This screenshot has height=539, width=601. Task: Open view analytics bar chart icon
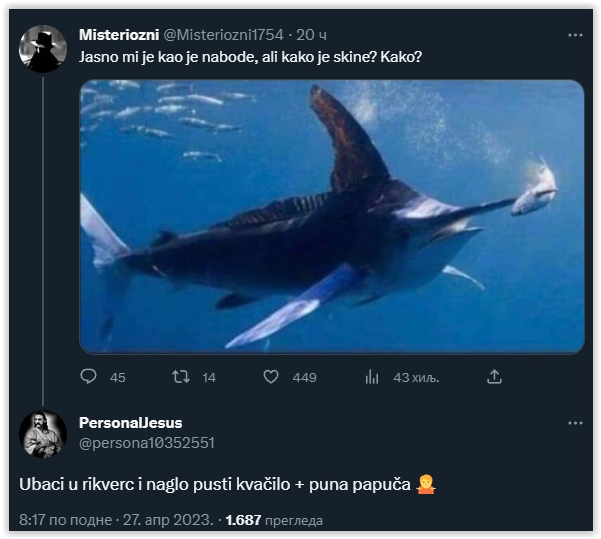(x=372, y=377)
